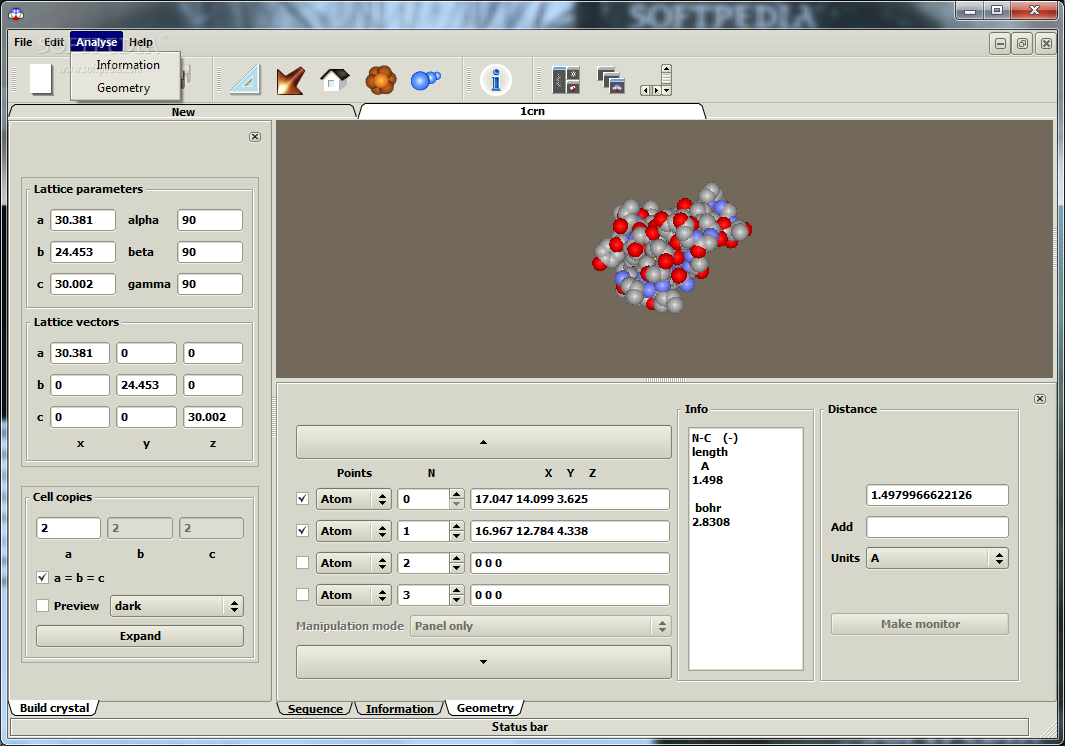Click the Add input field
The width and height of the screenshot is (1065, 746).
point(937,527)
